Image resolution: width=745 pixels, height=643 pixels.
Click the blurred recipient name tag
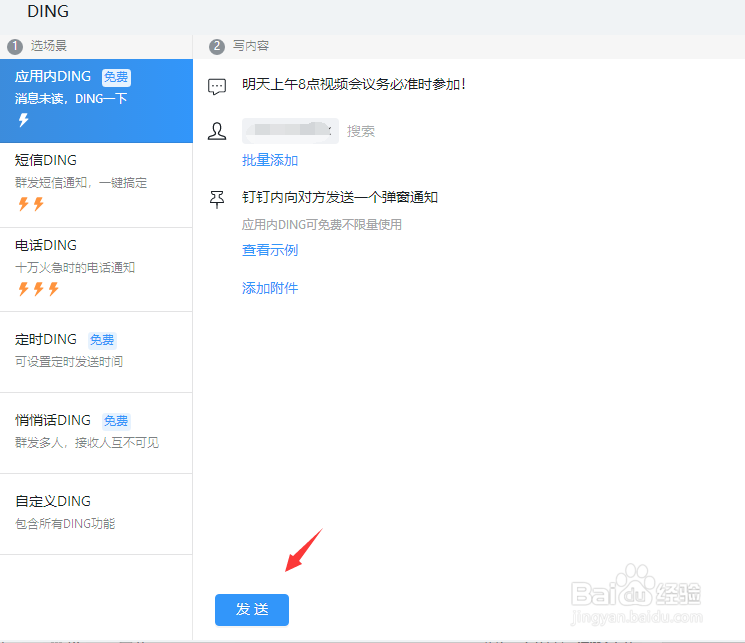290,131
